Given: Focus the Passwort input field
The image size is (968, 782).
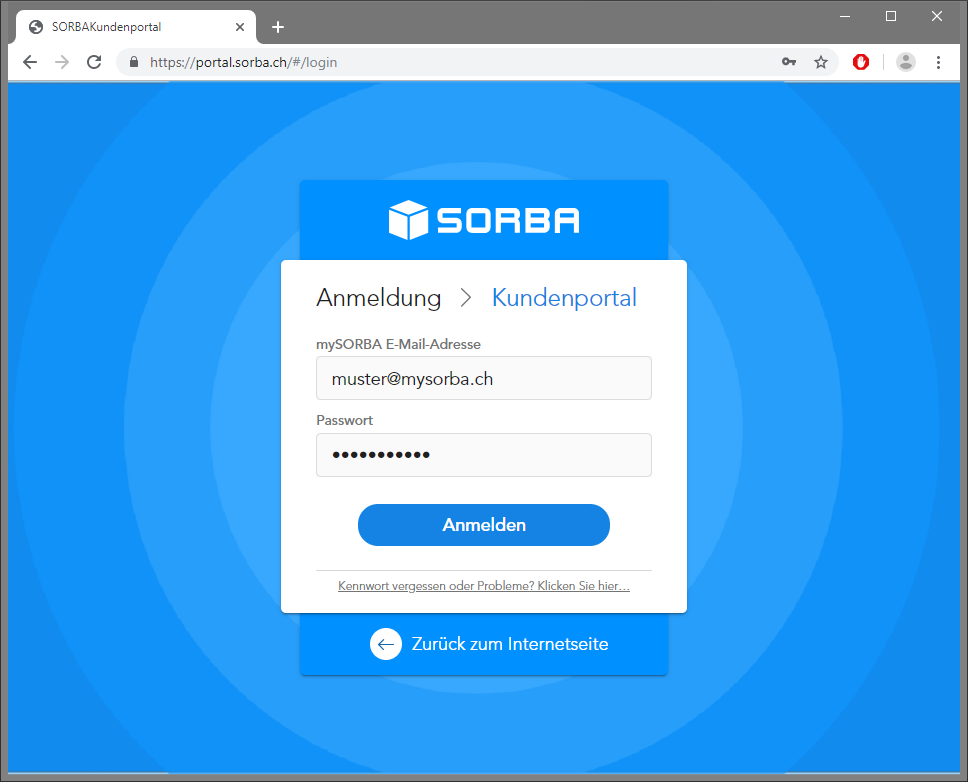Looking at the screenshot, I should click(x=484, y=455).
